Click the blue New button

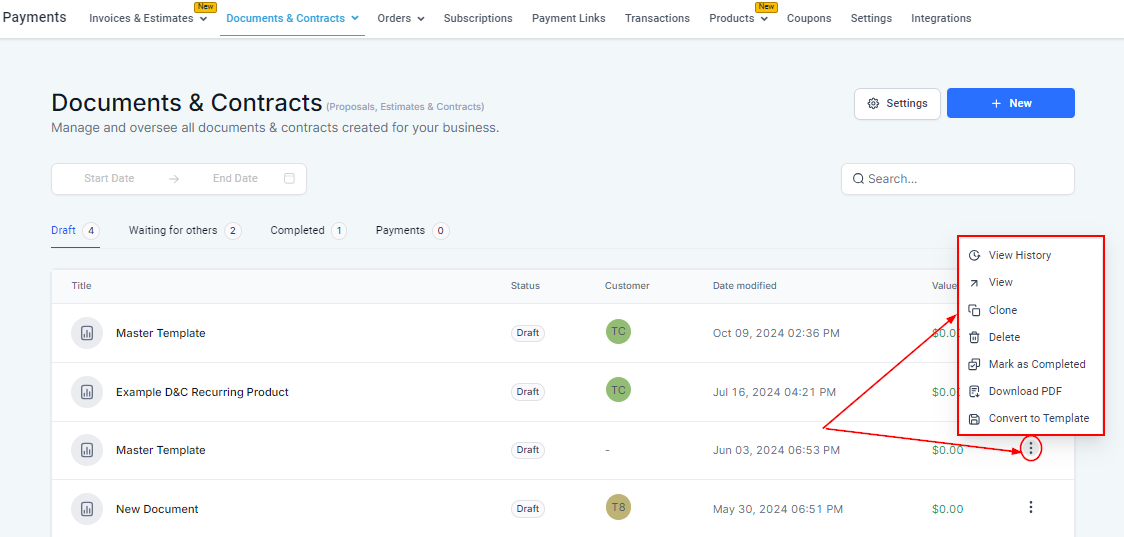pyautogui.click(x=1010, y=103)
